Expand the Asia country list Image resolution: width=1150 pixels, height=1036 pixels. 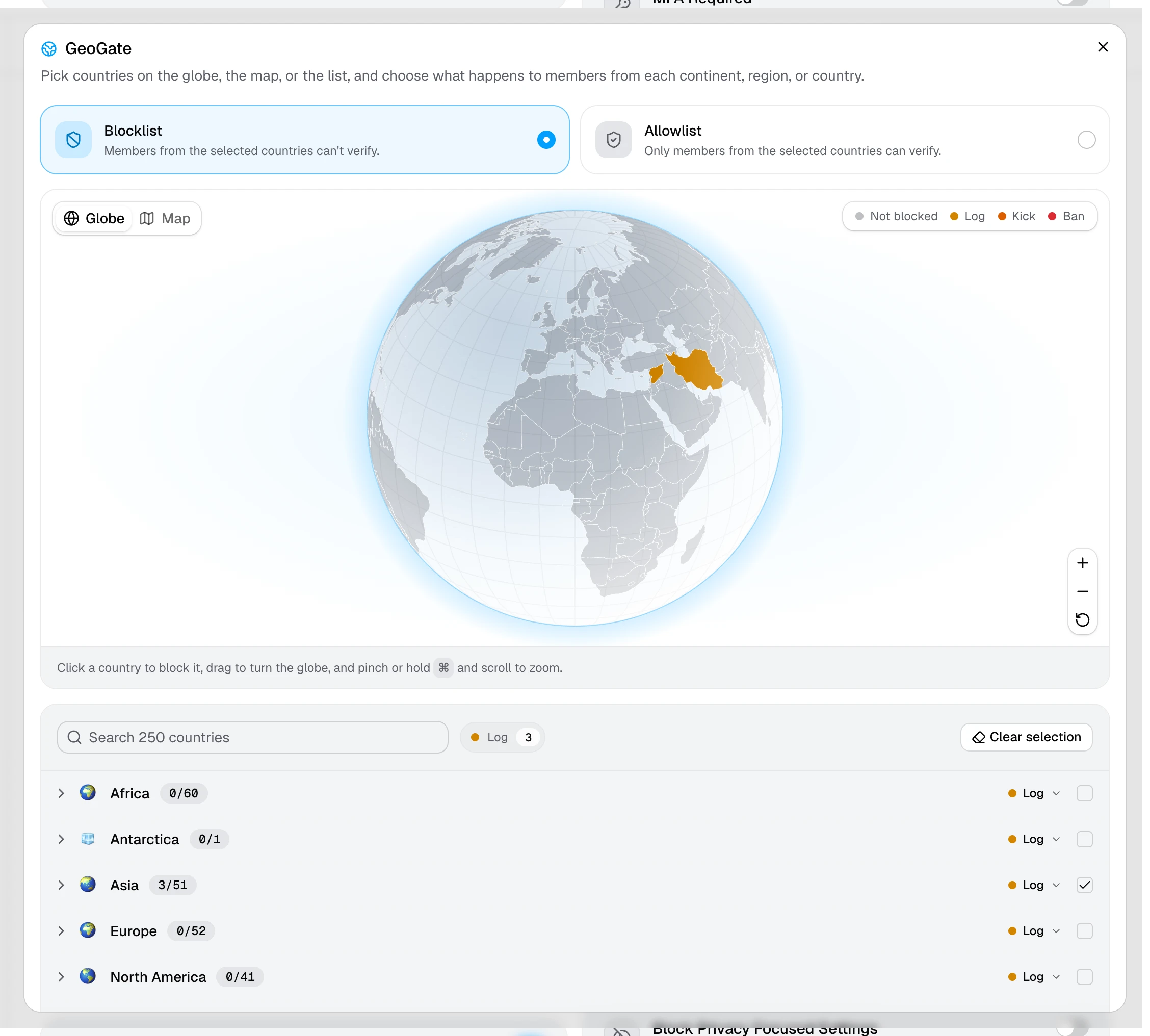[x=61, y=885]
